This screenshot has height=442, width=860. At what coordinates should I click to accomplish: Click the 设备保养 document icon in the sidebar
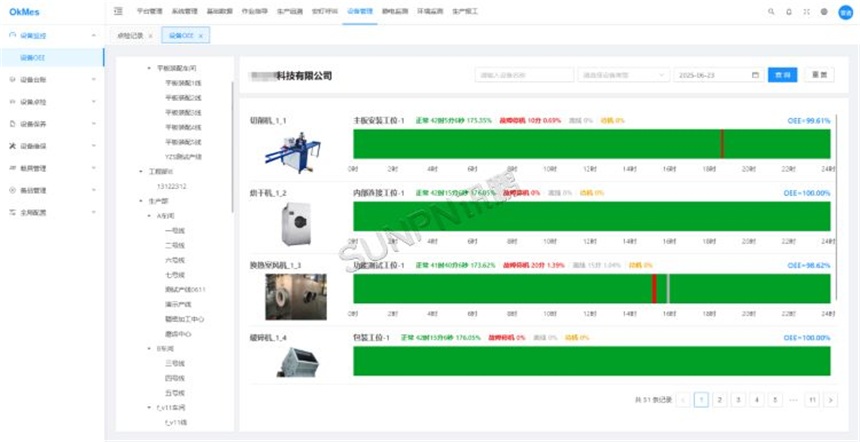tap(13, 124)
